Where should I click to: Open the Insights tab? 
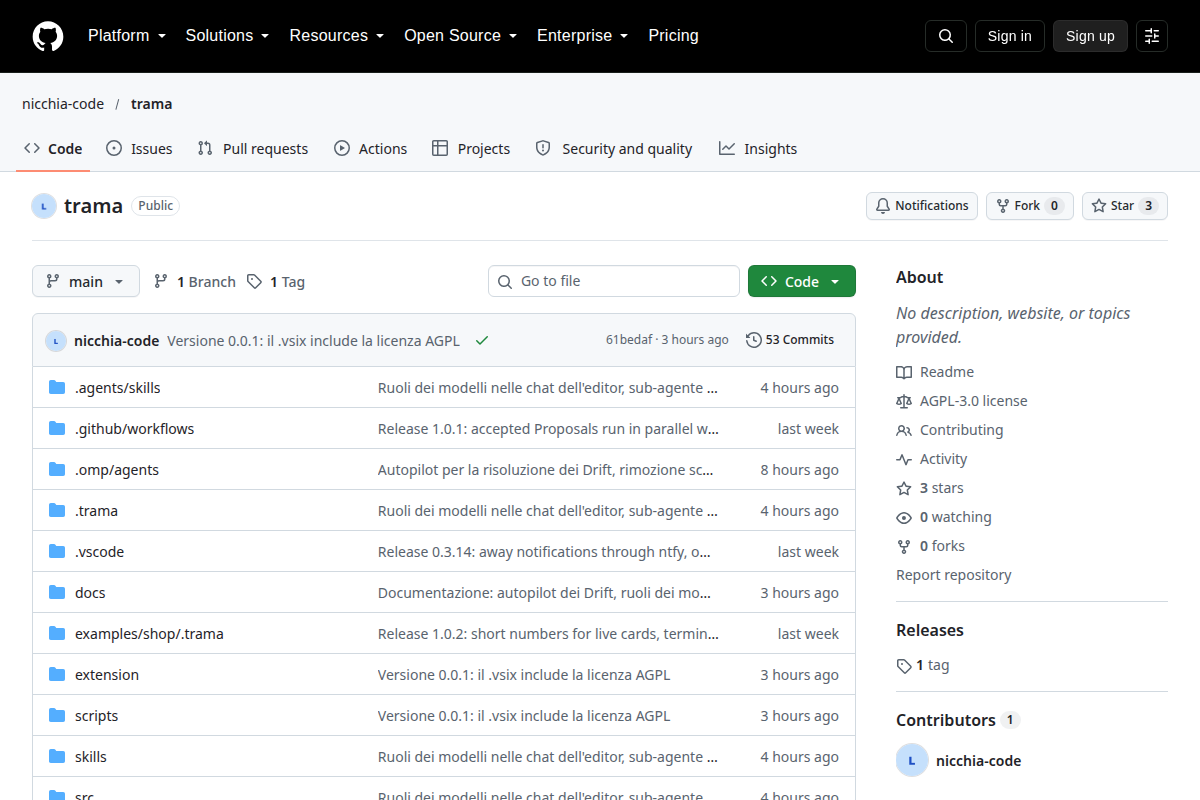point(758,149)
